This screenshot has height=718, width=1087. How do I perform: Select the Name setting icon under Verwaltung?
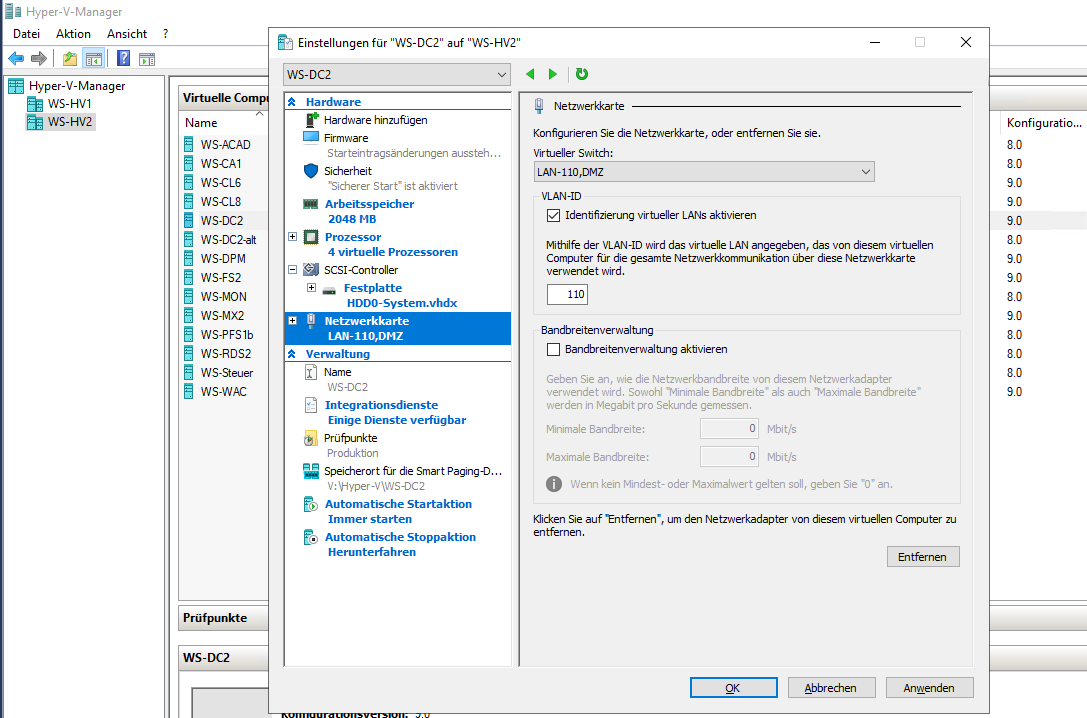311,372
